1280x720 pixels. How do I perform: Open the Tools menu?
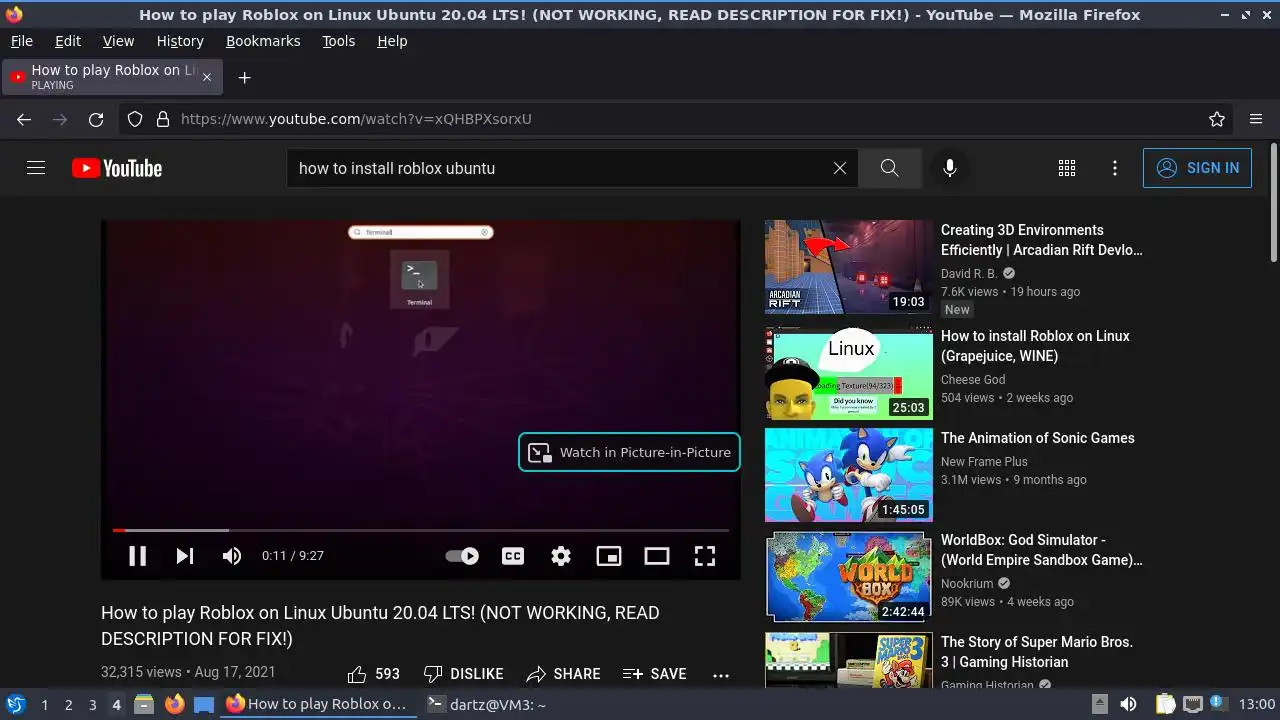pyautogui.click(x=338, y=41)
